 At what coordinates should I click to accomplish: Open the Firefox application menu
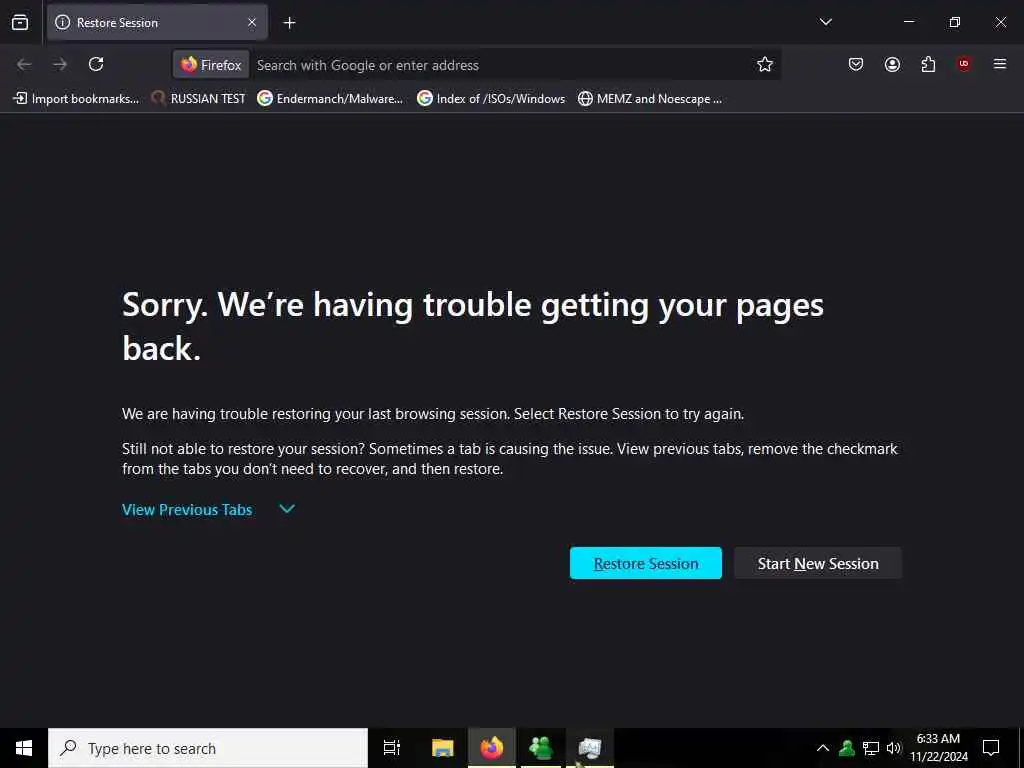[1000, 64]
